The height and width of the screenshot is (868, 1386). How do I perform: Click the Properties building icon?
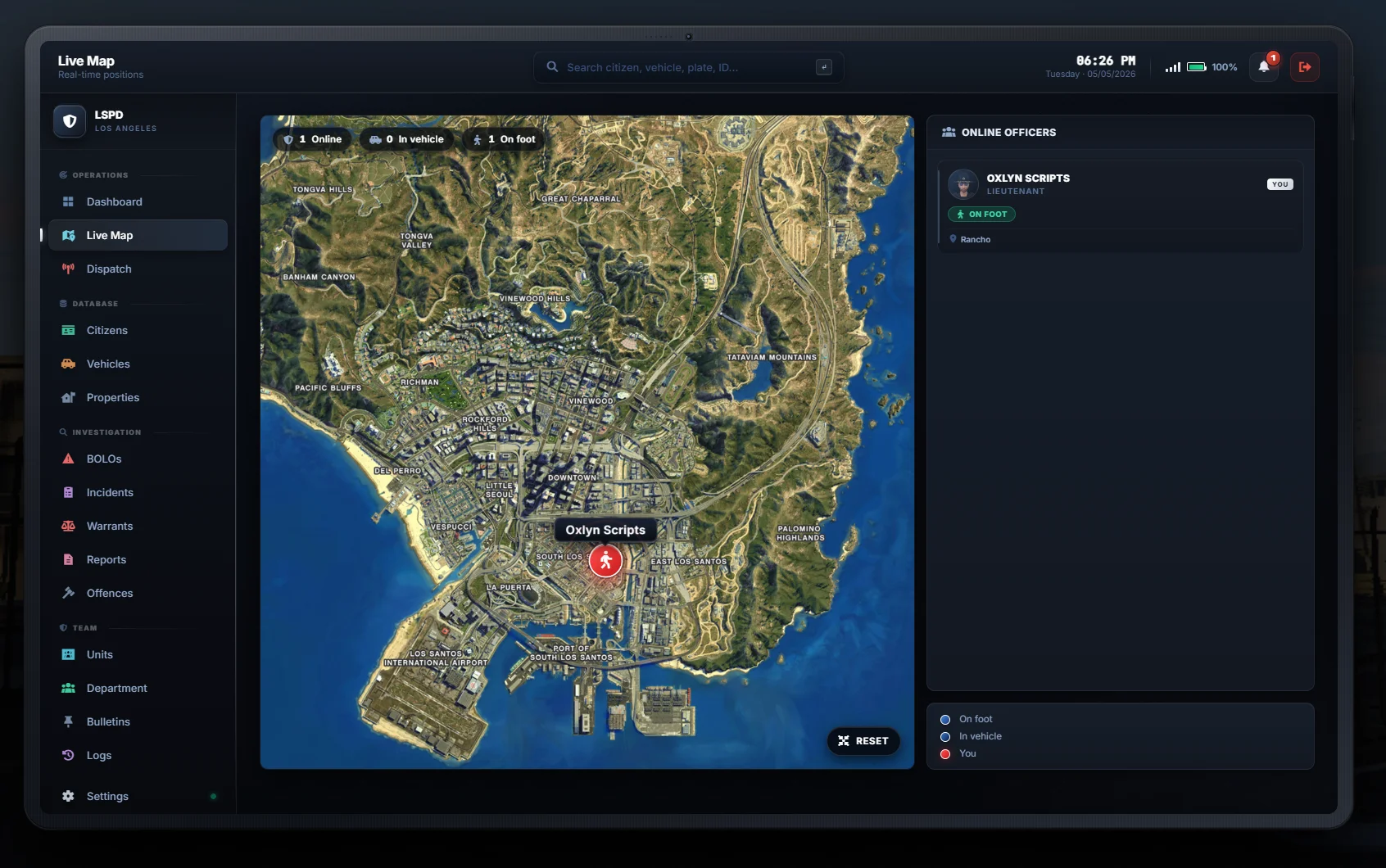[x=68, y=397]
